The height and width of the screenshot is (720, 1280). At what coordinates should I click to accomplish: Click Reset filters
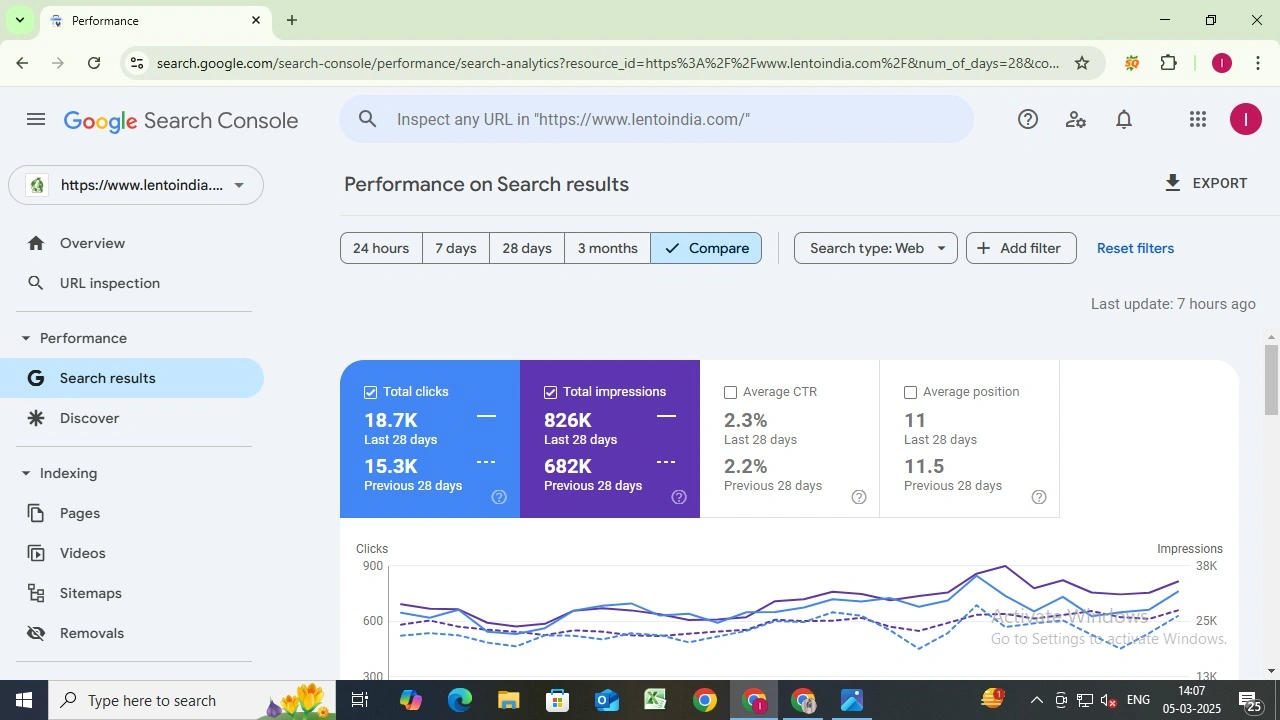pyautogui.click(x=1135, y=248)
